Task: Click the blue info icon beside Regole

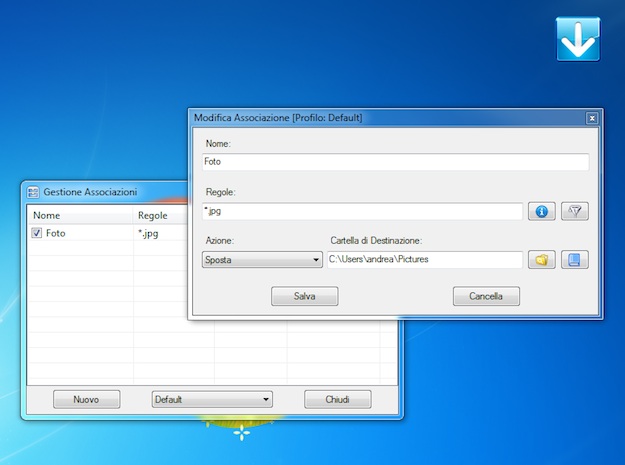Action: (541, 211)
